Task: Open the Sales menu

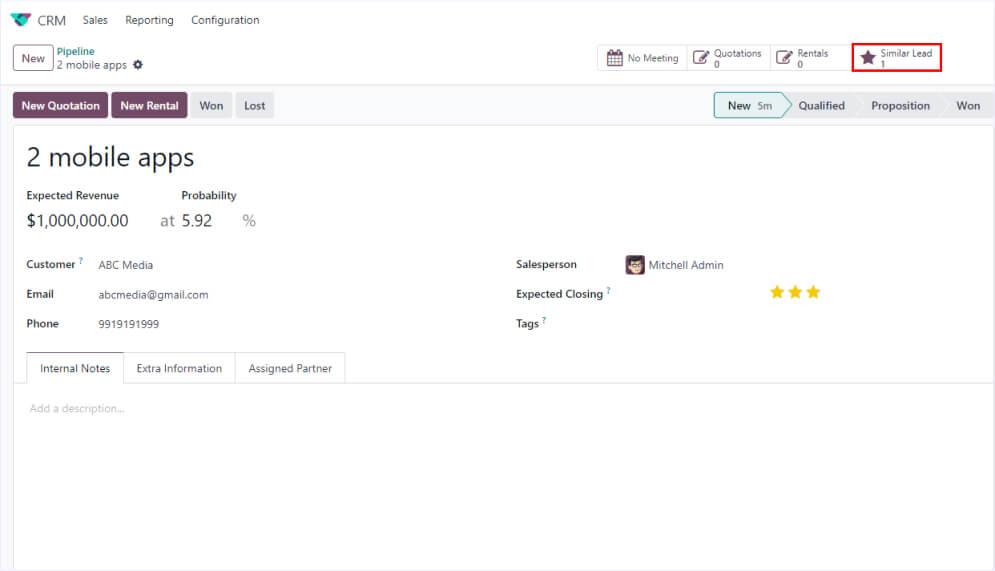Action: point(95,20)
